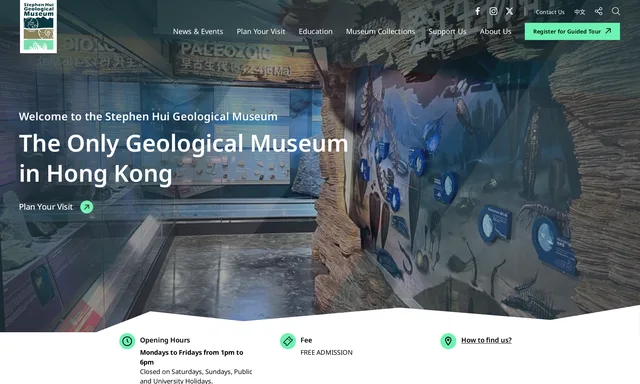The image size is (640, 384).
Task: Click the Stephen Hui Geological Museum logo
Action: [38, 27]
